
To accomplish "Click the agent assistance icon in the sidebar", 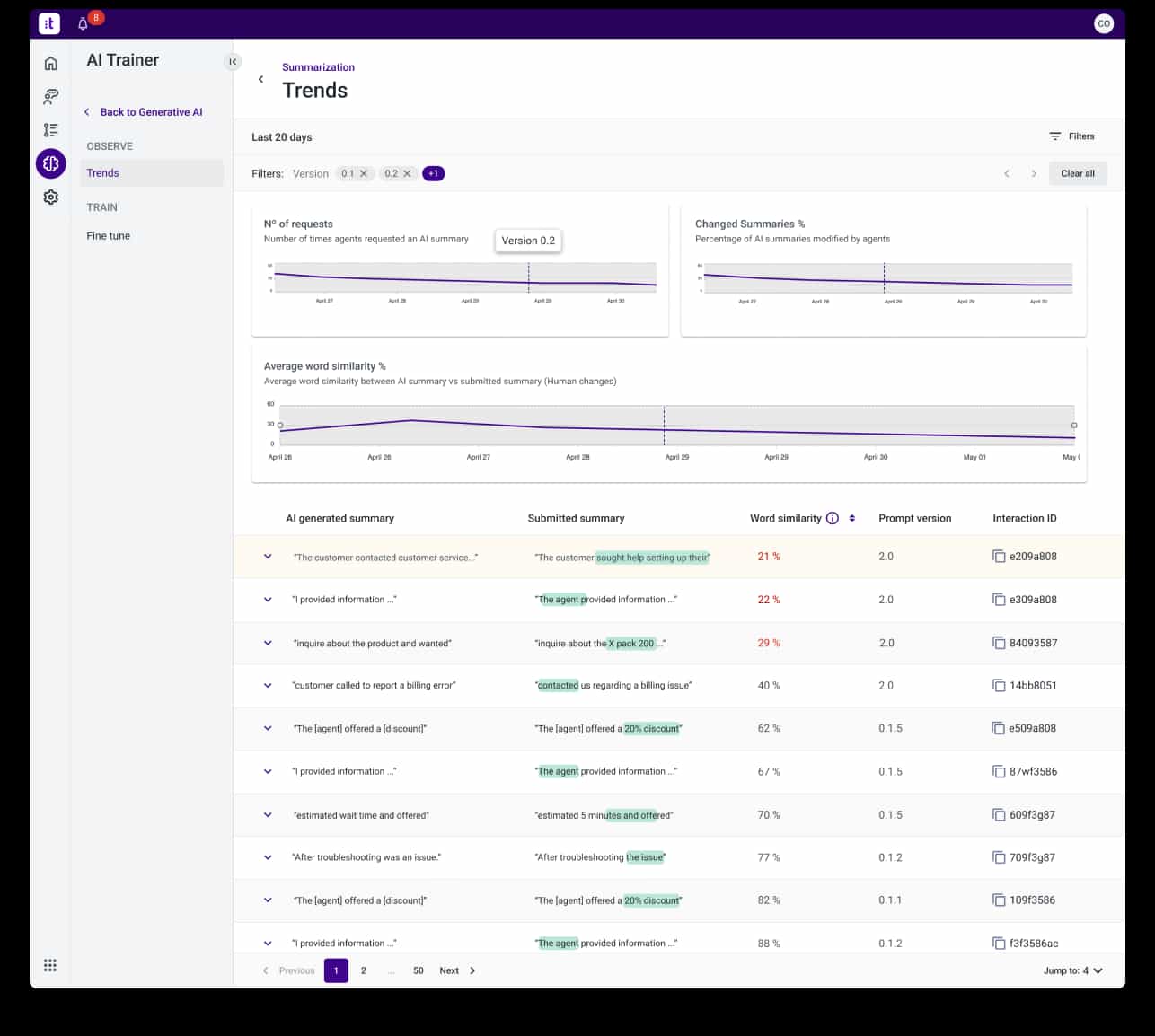I will click(50, 96).
